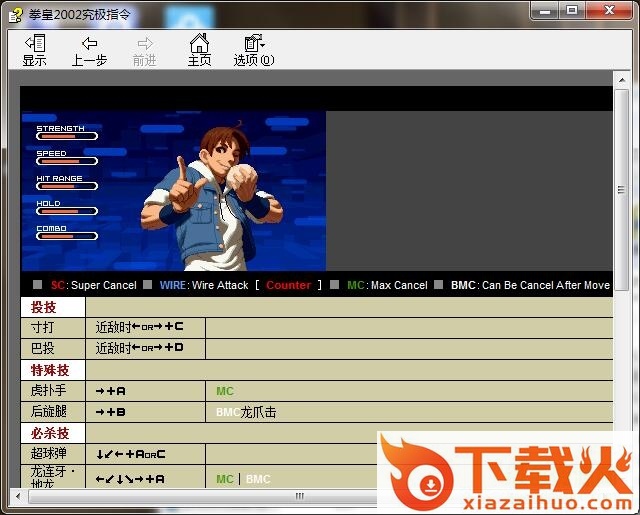
Task: Select the 特殊技 section header
Action: pos(50,370)
